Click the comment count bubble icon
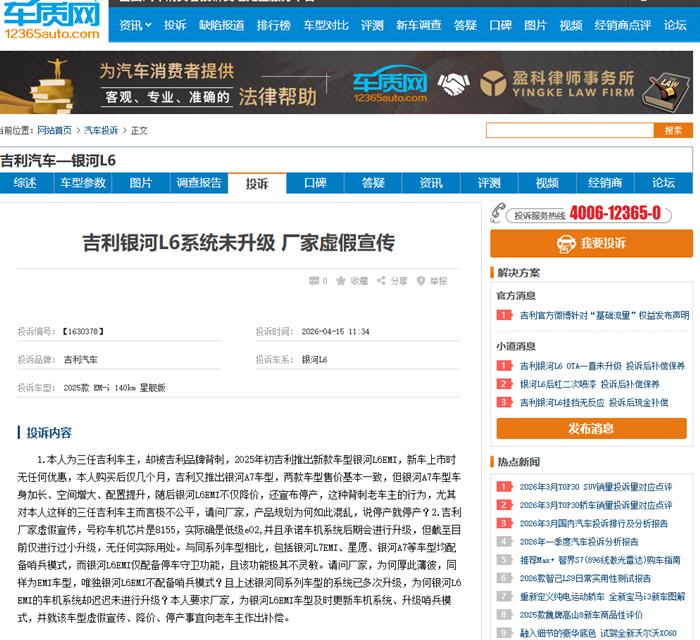Image resolution: width=700 pixels, height=640 pixels. point(313,281)
